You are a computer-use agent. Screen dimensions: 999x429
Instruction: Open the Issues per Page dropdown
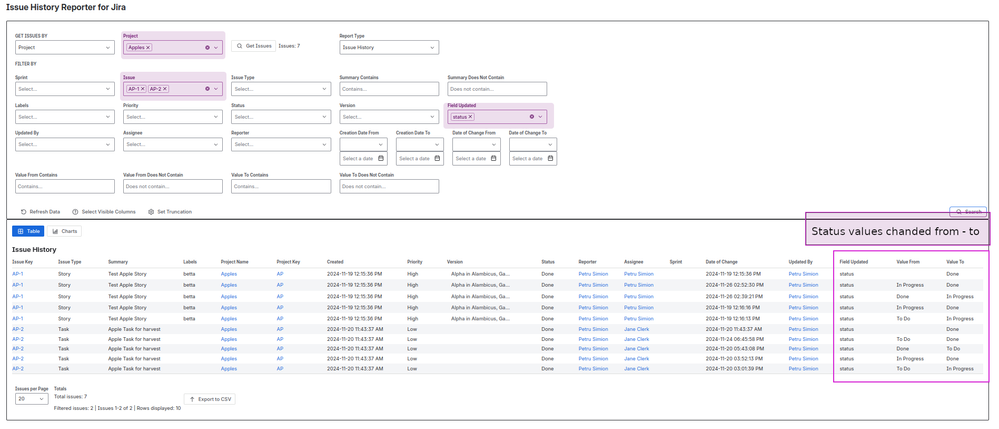click(32, 399)
